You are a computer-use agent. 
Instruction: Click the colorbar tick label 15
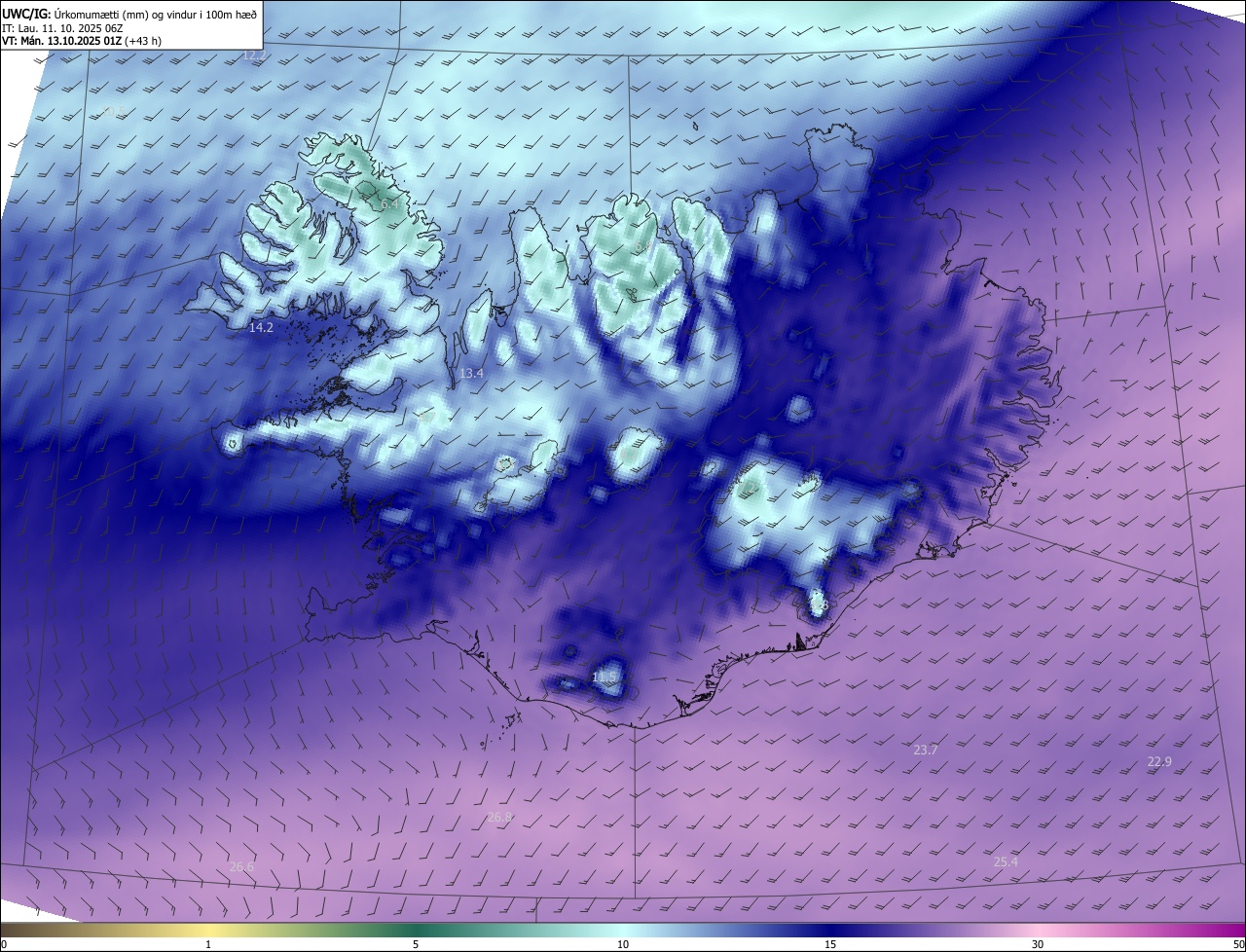(830, 944)
